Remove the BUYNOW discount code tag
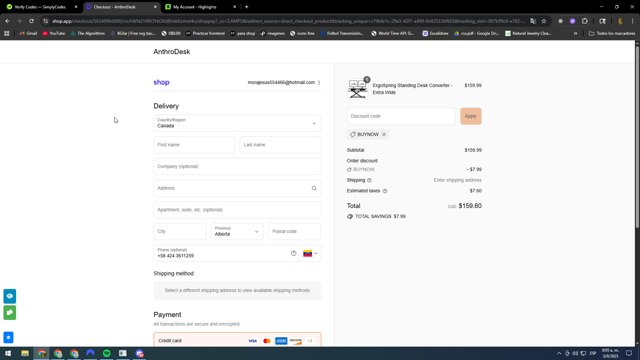This screenshot has height=360, width=640. point(384,134)
